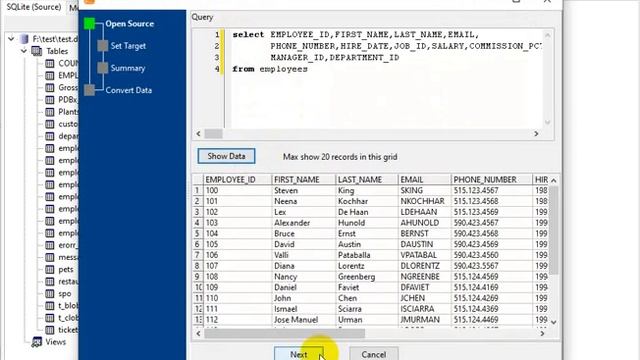Click the Tables folder icon
The height and width of the screenshot is (360, 640).
click(x=37, y=51)
